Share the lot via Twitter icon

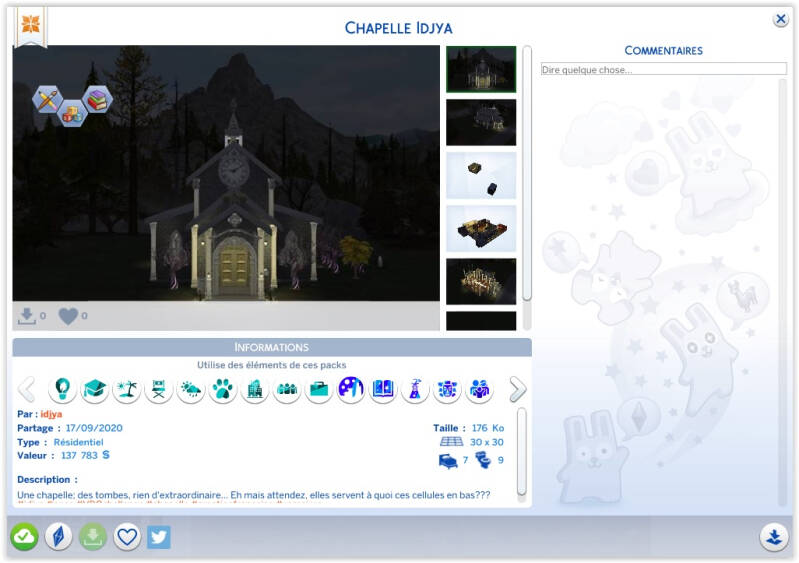coord(159,537)
